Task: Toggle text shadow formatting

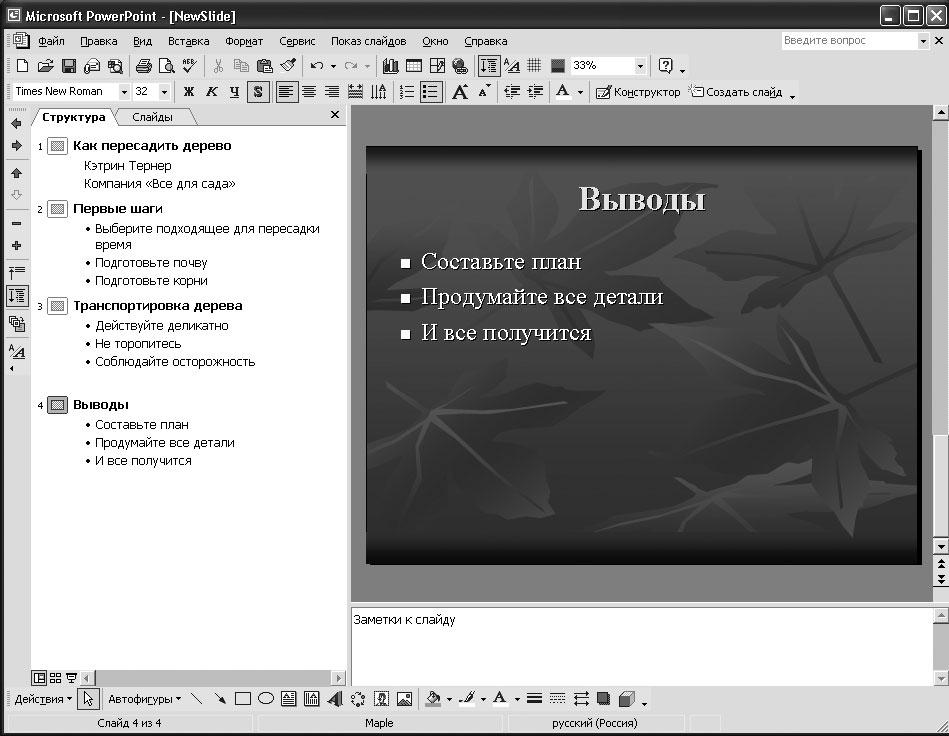Action: tap(258, 92)
